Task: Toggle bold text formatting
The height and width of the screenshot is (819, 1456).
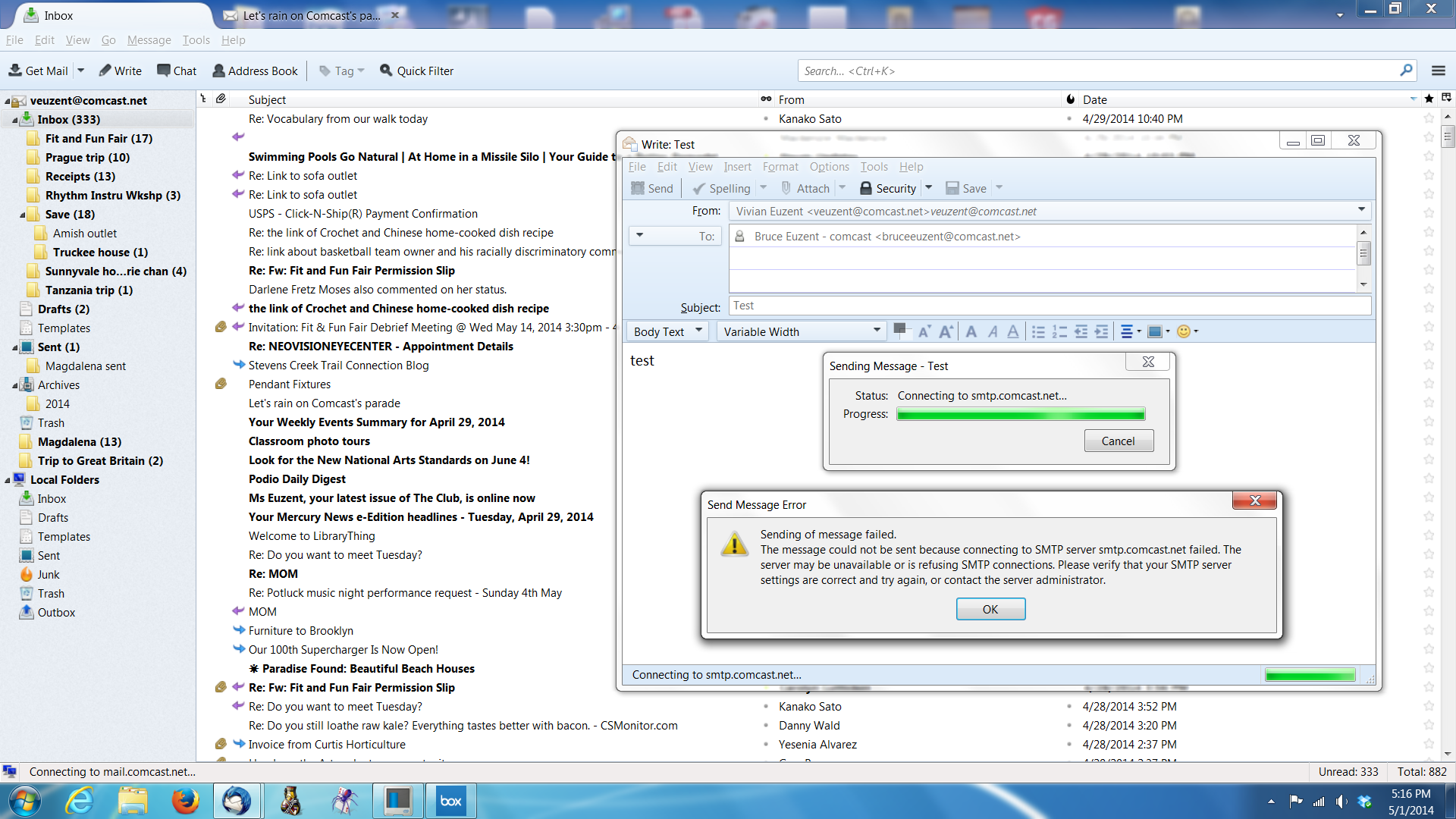Action: click(971, 331)
